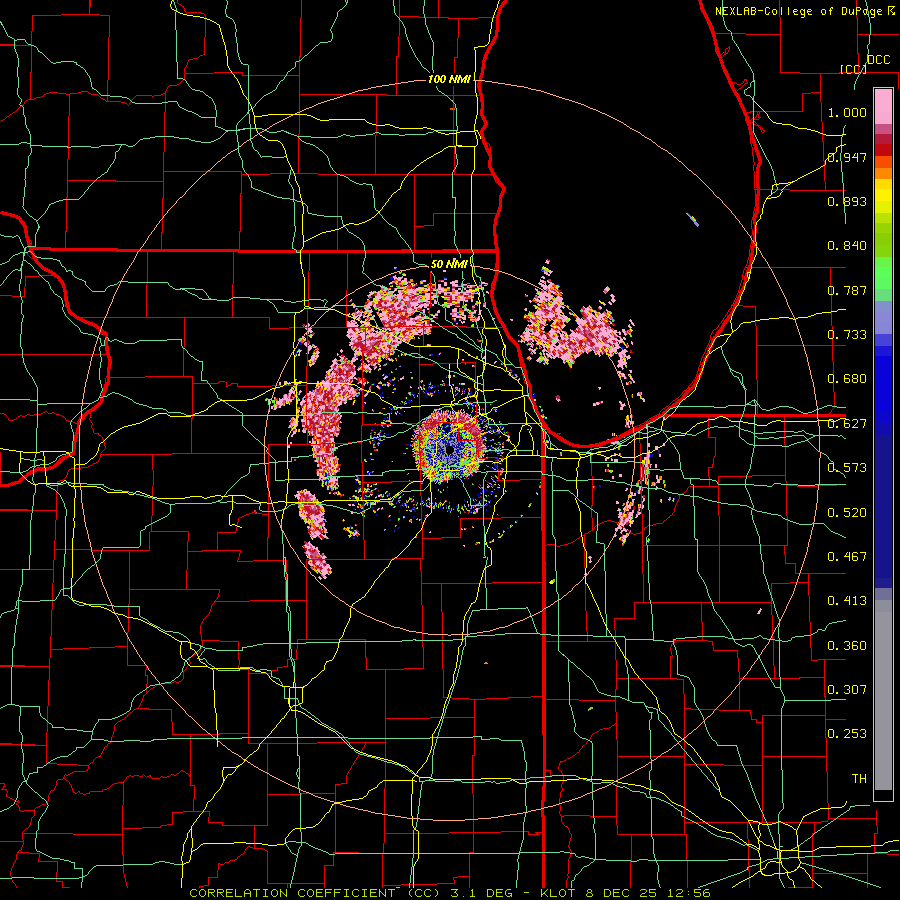Click the Correlation Coefficient caption at bottom

pos(450,893)
